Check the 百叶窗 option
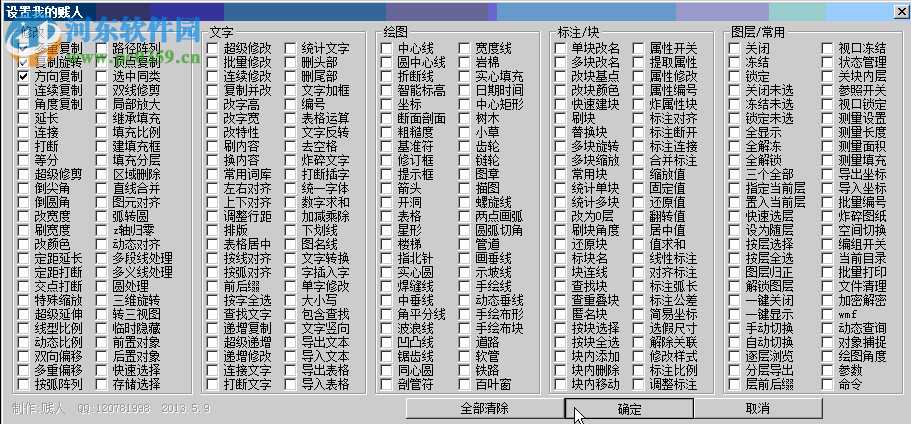 tap(464, 384)
